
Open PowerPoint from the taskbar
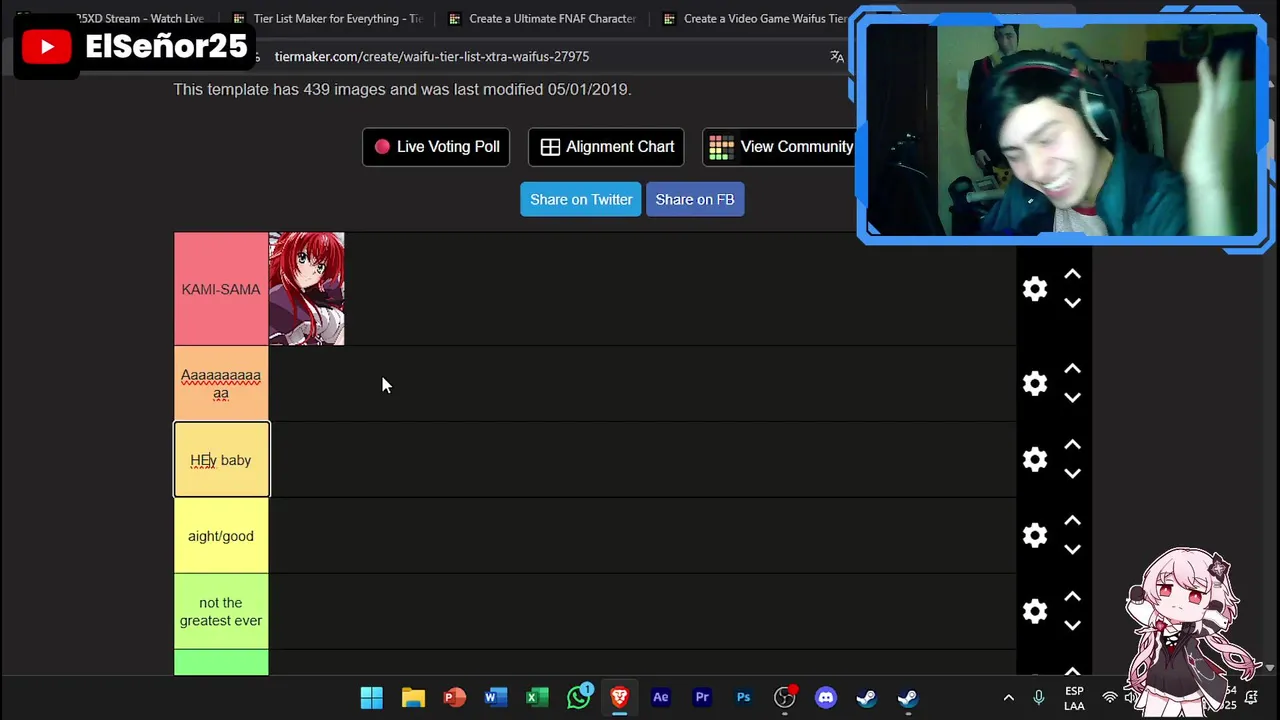pyautogui.click(x=454, y=697)
